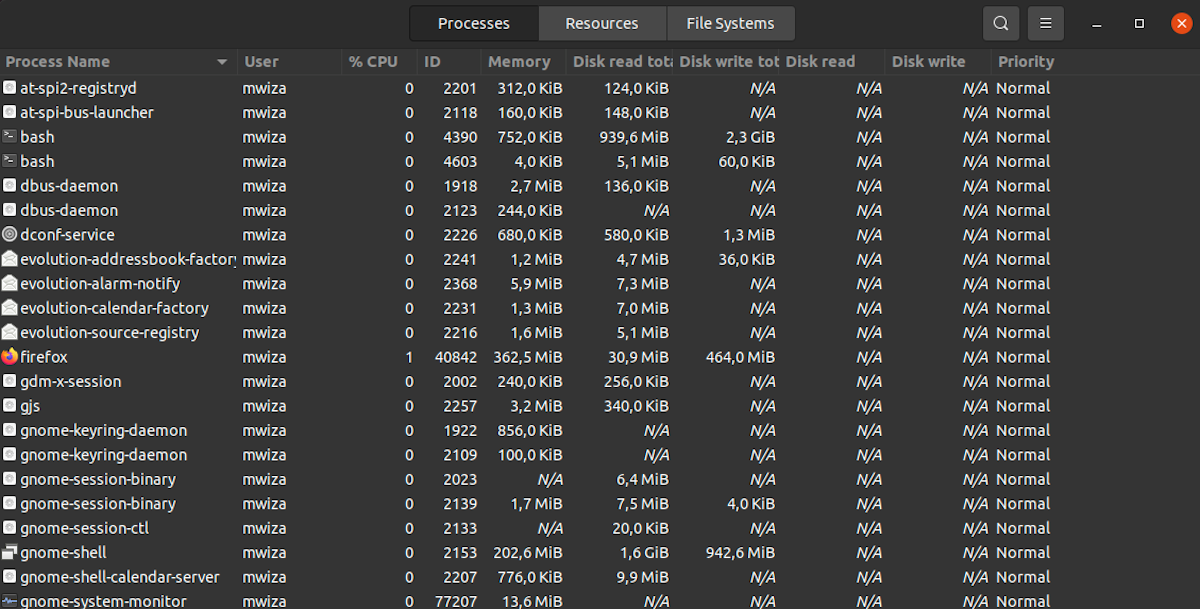Switch to the Resources tab

click(602, 23)
